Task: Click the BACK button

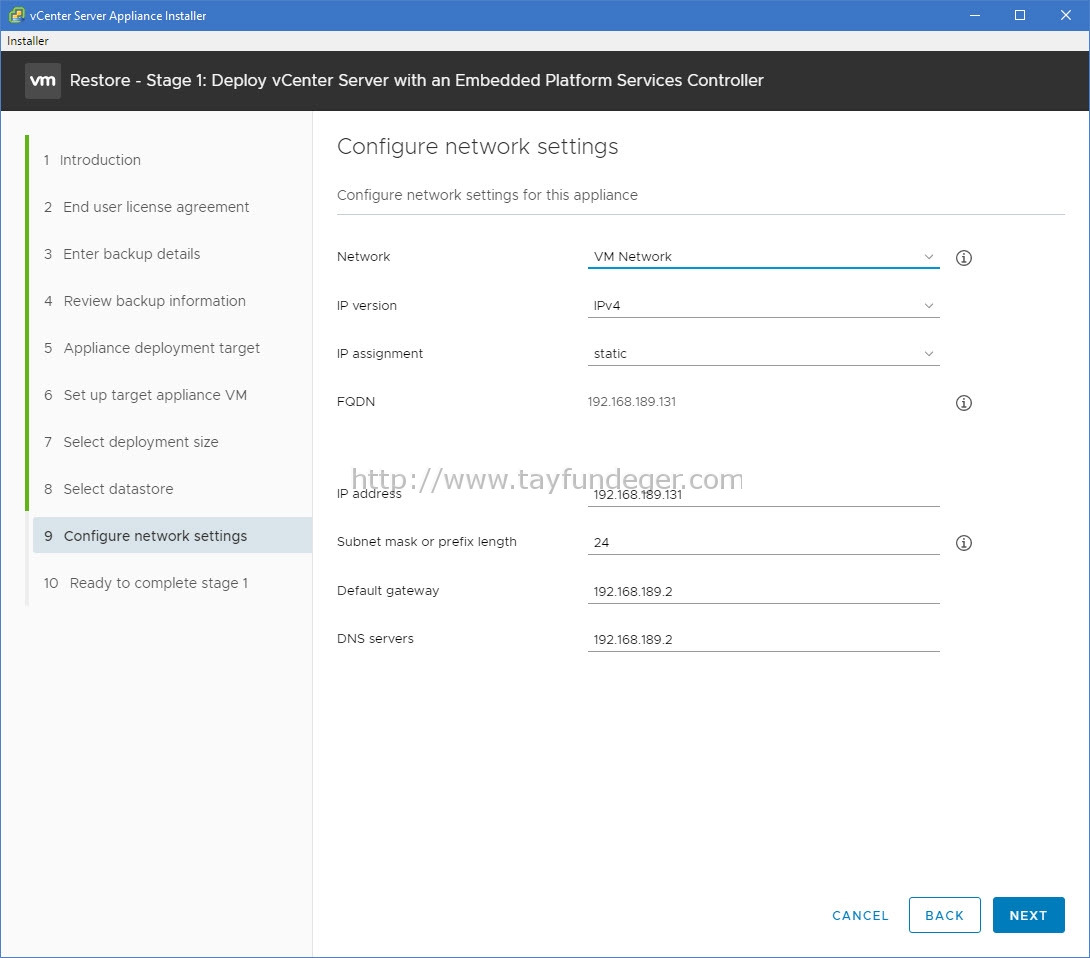Action: point(944,915)
